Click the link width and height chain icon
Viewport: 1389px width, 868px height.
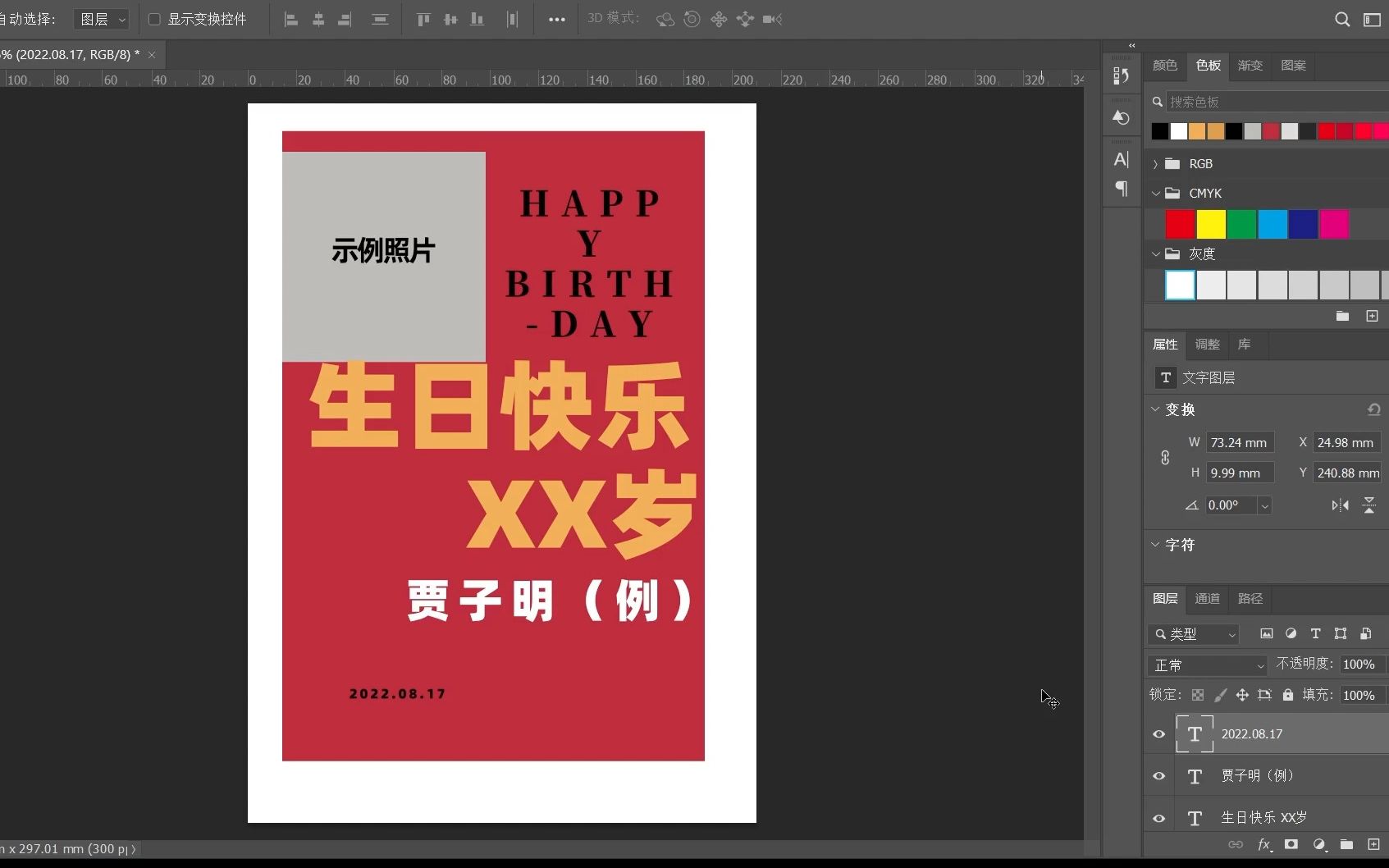coord(1165,458)
